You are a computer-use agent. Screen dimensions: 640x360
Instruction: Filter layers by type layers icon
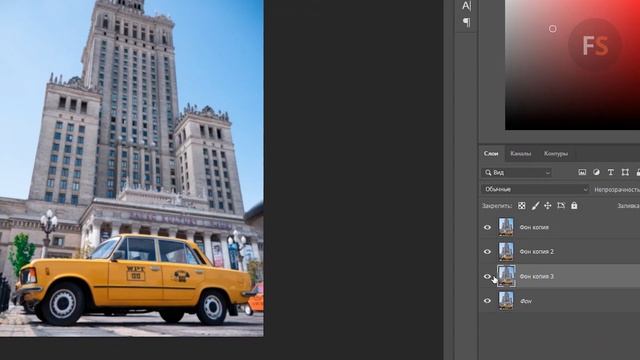[x=611, y=172]
